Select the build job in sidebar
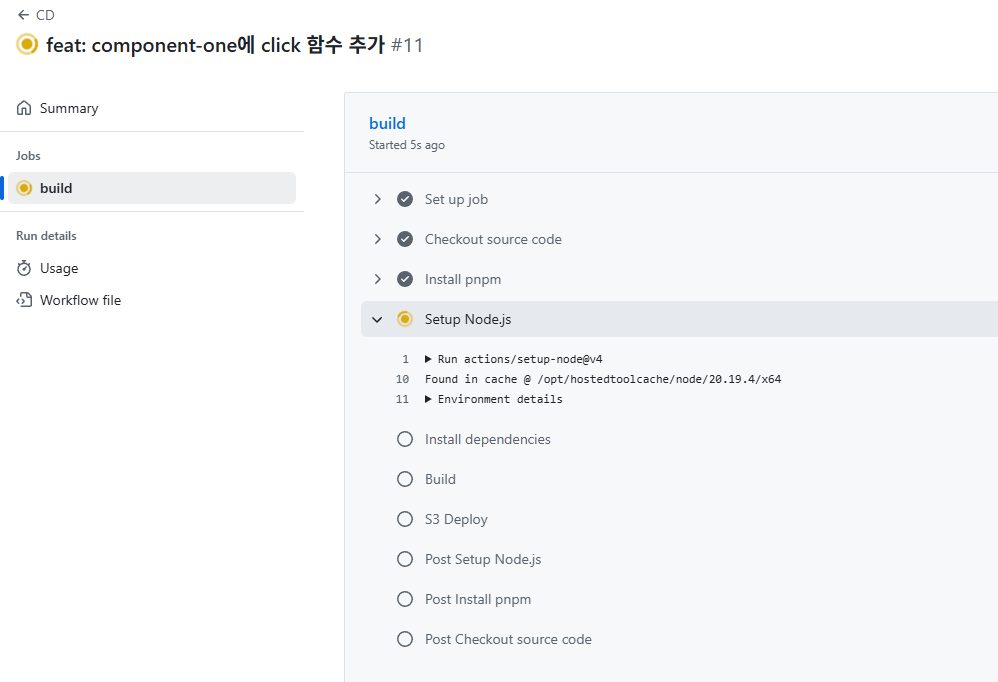Viewport: 998px width, 682px height. coord(56,188)
